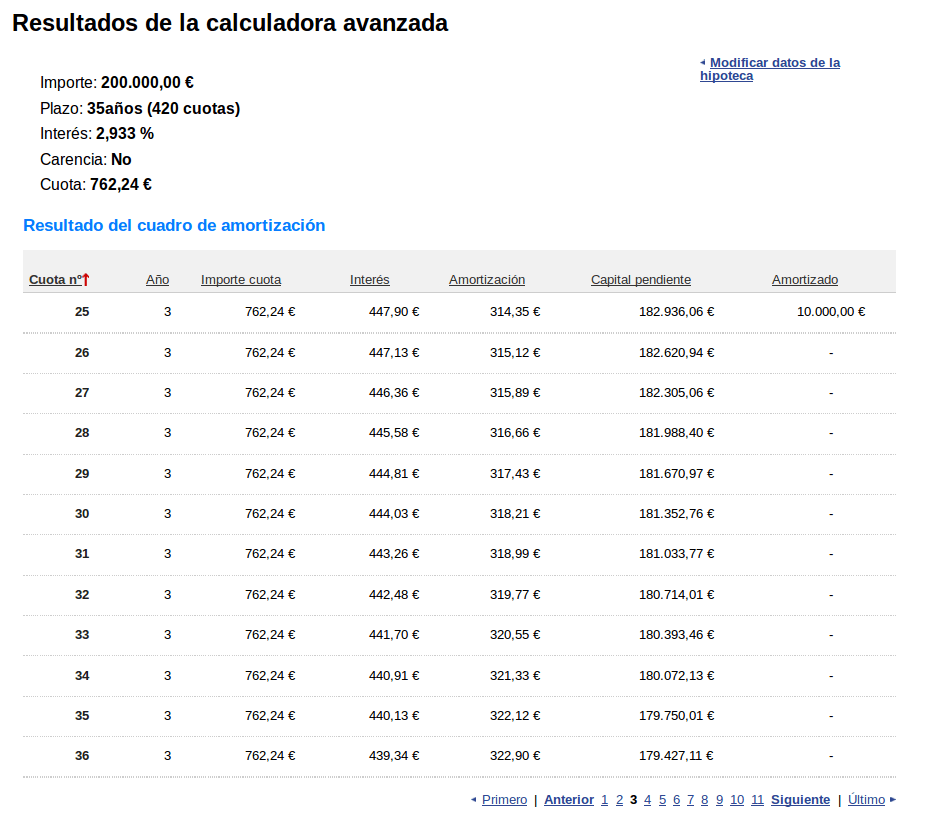Go to the Anterior page
Screen dimensions: 941x818
[x=568, y=800]
